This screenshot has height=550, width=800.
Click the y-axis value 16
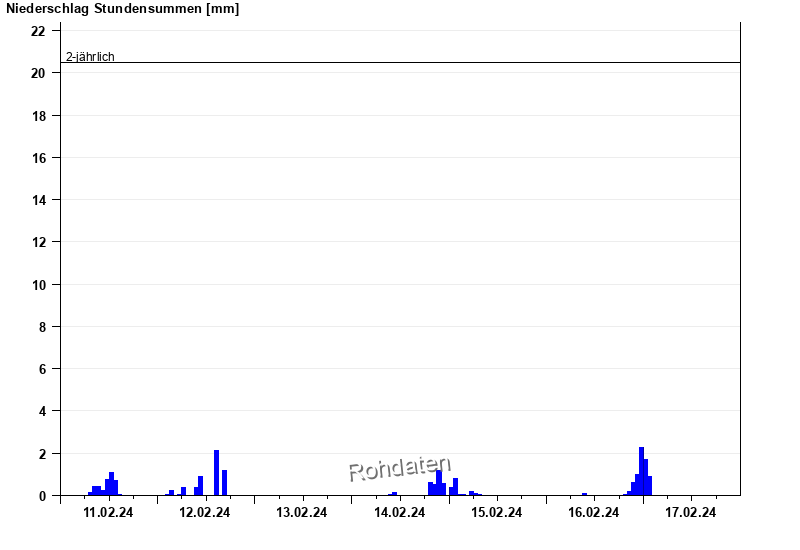click(x=38, y=158)
